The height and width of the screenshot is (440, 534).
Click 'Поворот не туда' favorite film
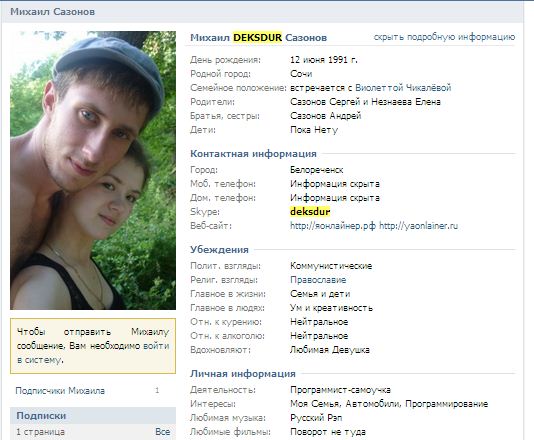[328, 432]
